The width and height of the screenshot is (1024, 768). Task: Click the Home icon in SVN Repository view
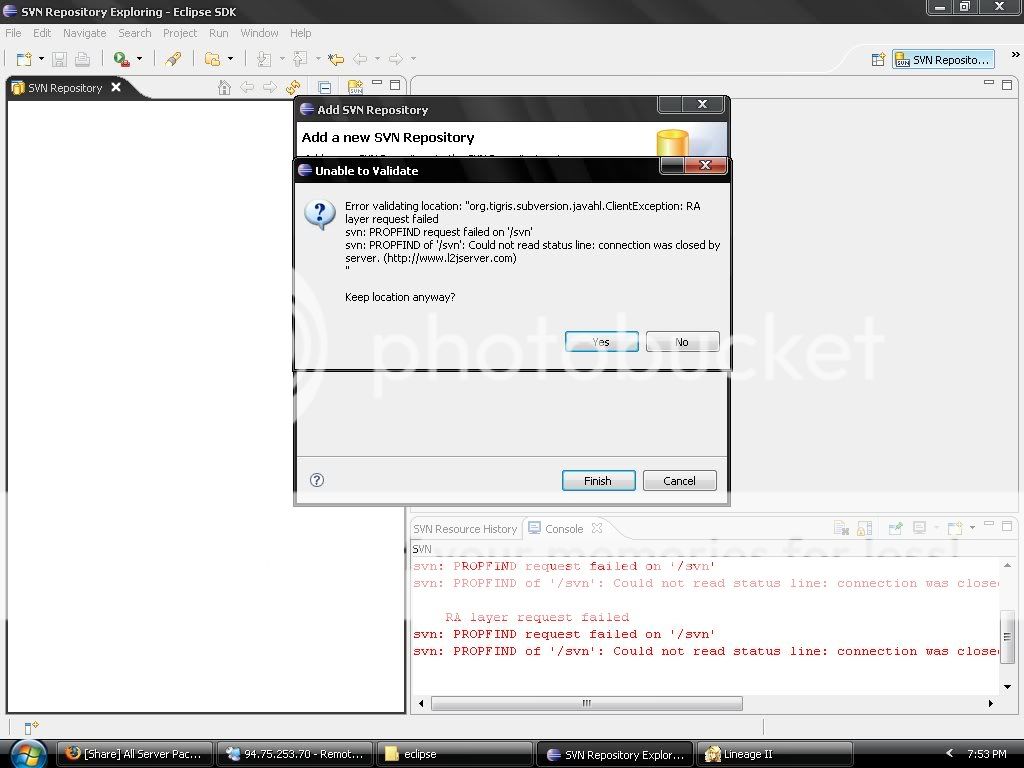click(225, 88)
